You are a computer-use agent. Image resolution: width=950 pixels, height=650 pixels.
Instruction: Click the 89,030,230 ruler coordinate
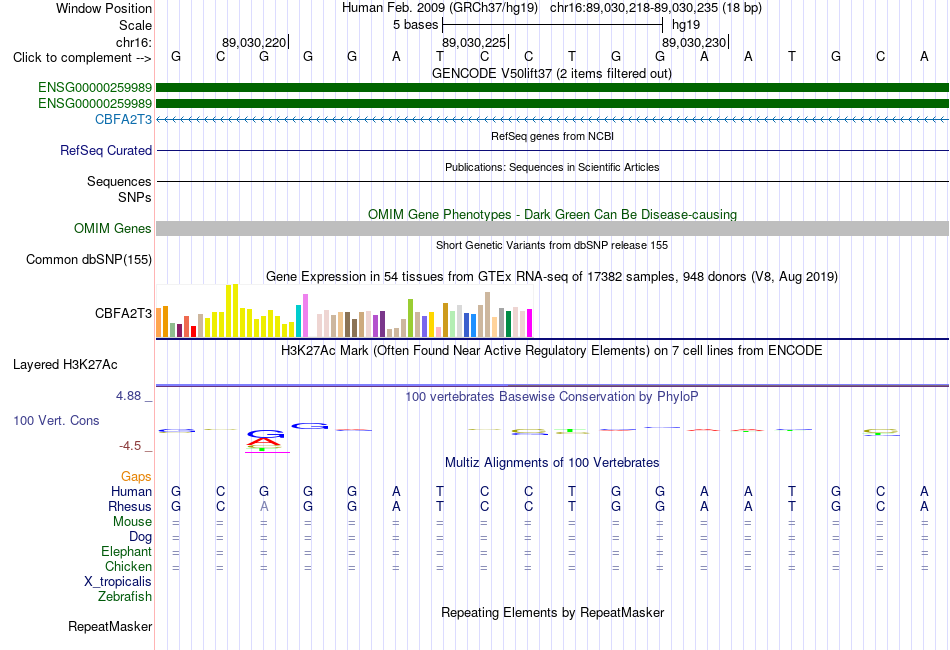tap(694, 42)
